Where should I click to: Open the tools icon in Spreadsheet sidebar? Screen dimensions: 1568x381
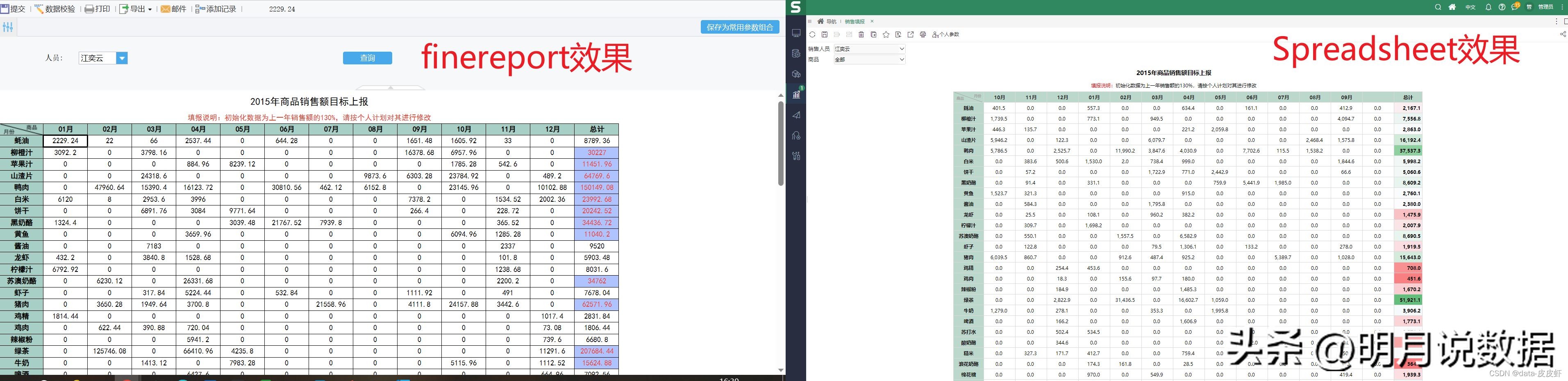(795, 156)
